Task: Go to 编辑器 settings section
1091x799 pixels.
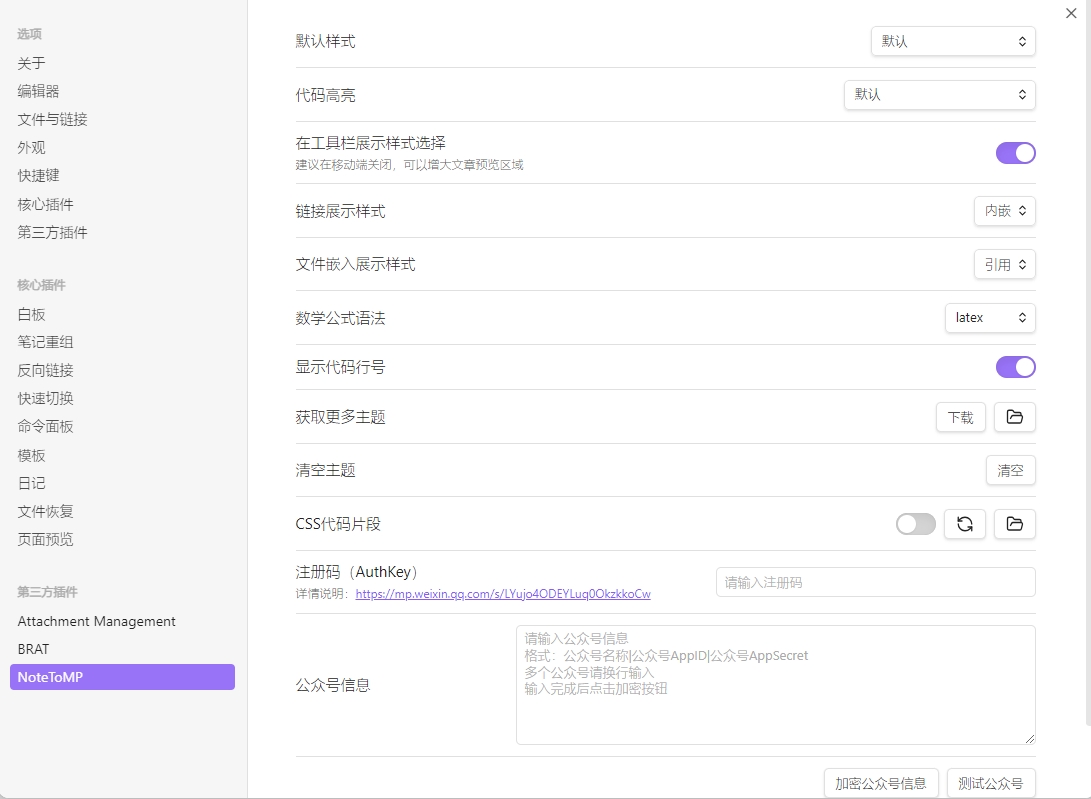Action: point(39,91)
